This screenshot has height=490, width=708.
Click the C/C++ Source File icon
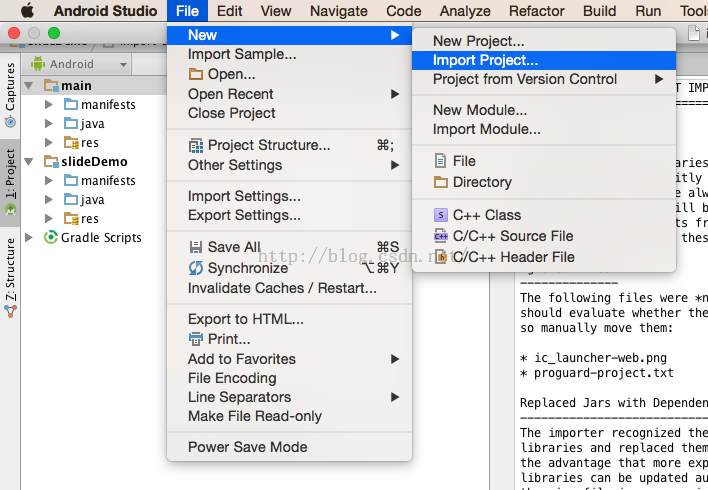[x=441, y=236]
